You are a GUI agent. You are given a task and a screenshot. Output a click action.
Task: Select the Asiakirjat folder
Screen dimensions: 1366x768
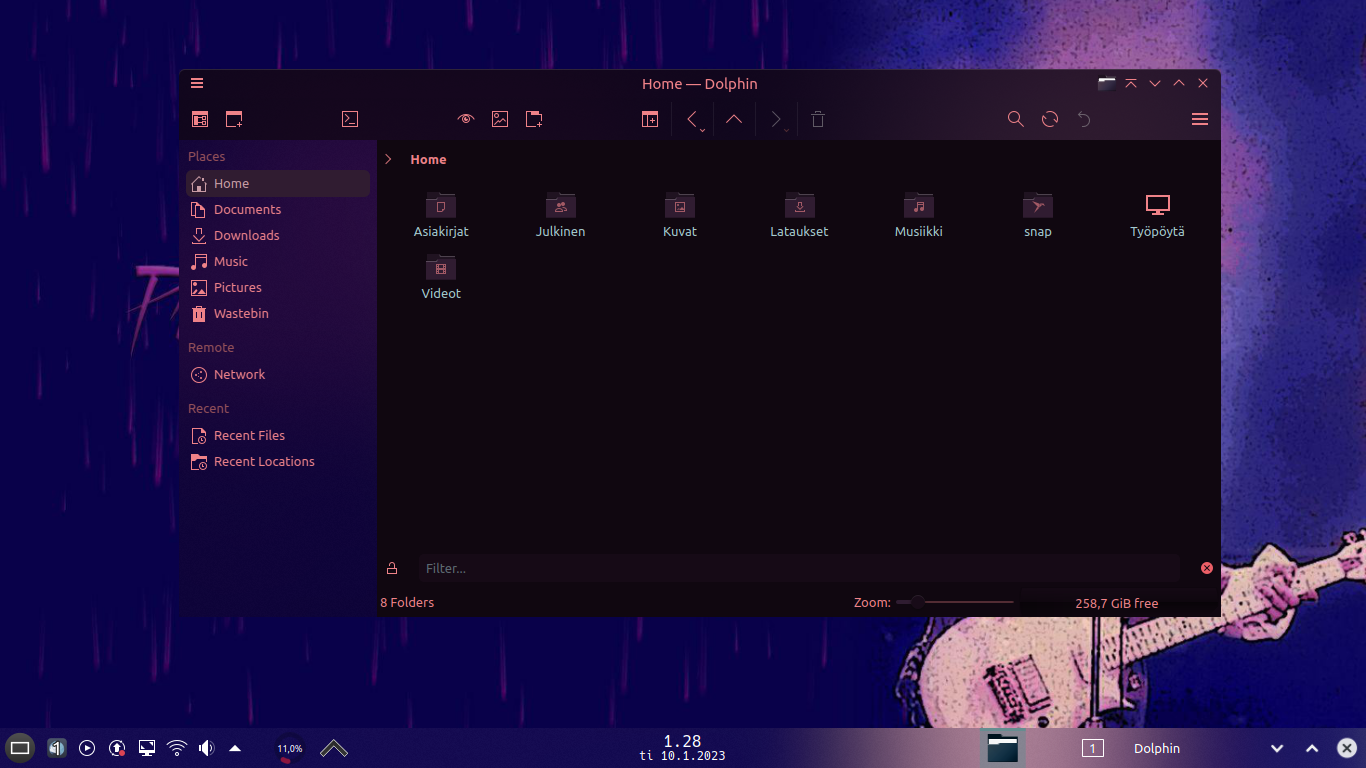[x=441, y=215]
